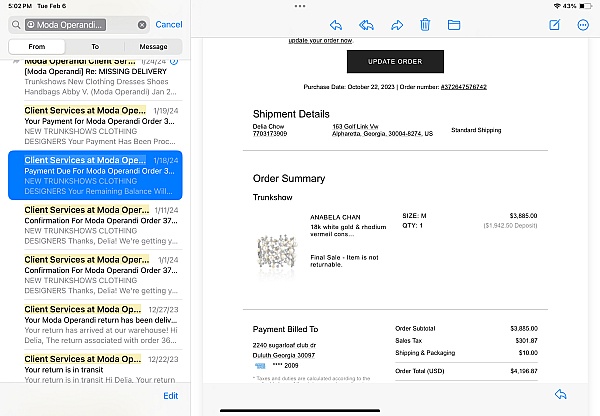Compose a new message
600x416 pixels.
tap(556, 24)
